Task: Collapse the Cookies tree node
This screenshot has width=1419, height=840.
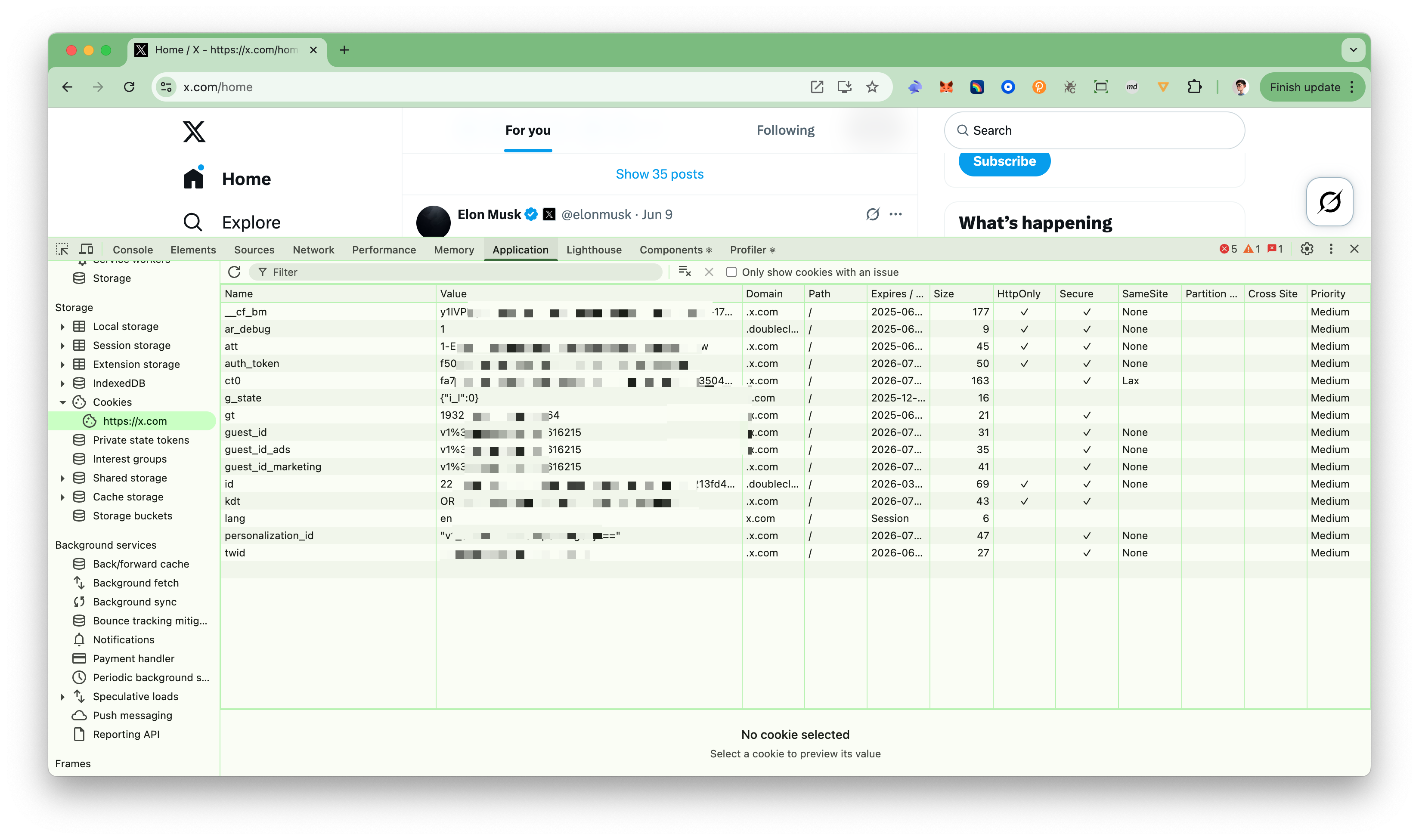Action: [x=62, y=402]
